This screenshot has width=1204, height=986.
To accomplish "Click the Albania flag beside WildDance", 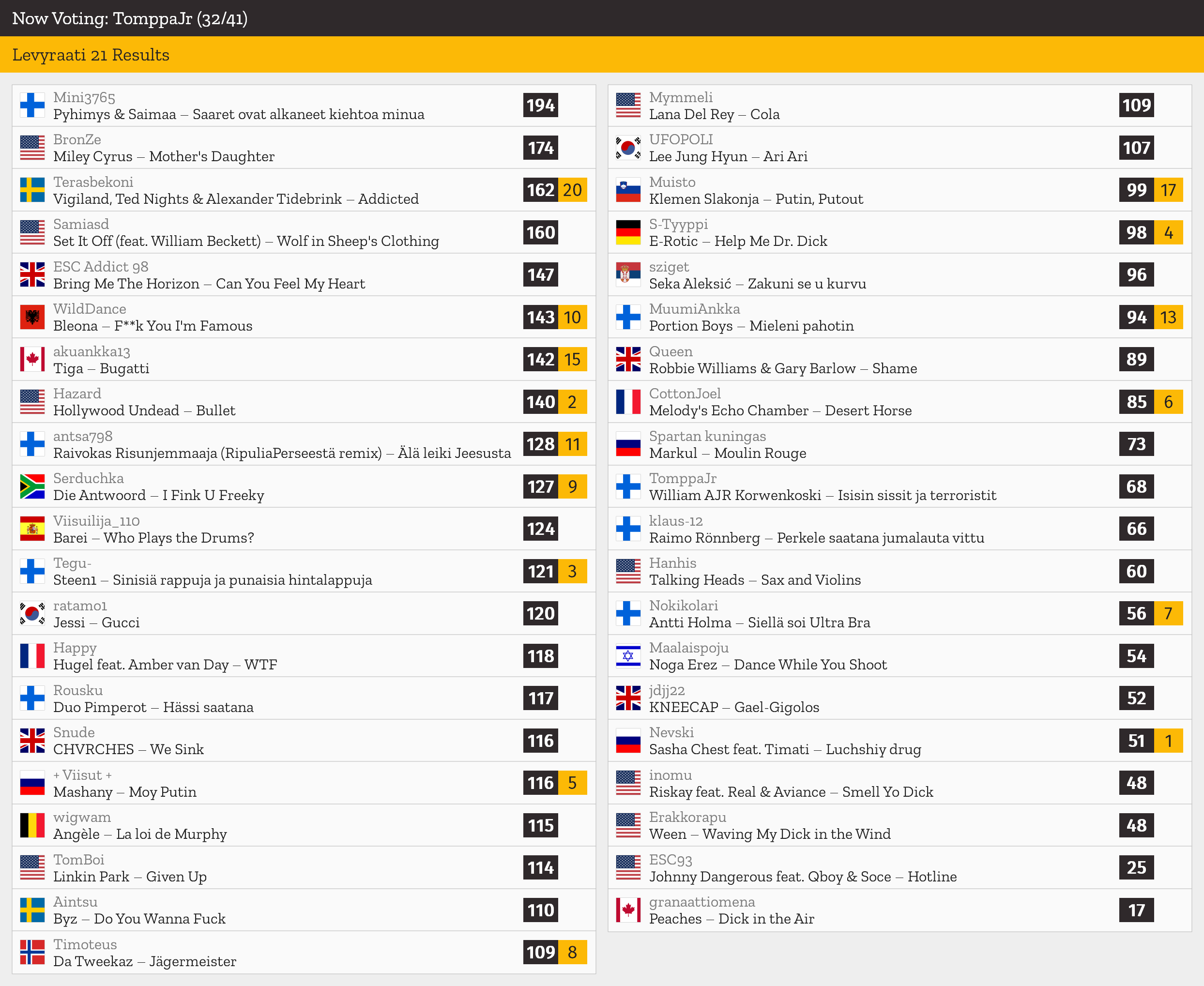I will point(32,318).
